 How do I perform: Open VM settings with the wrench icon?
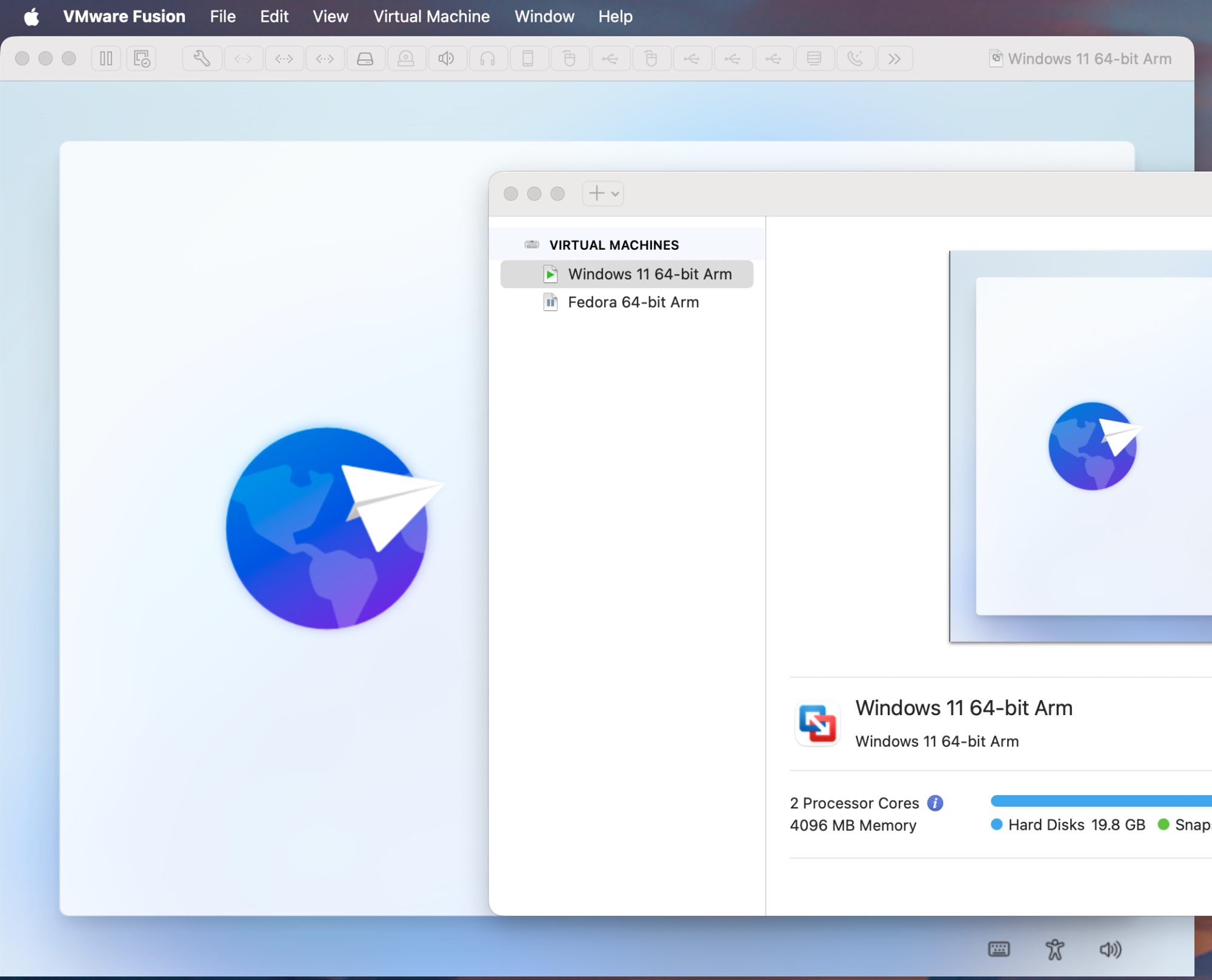(202, 59)
